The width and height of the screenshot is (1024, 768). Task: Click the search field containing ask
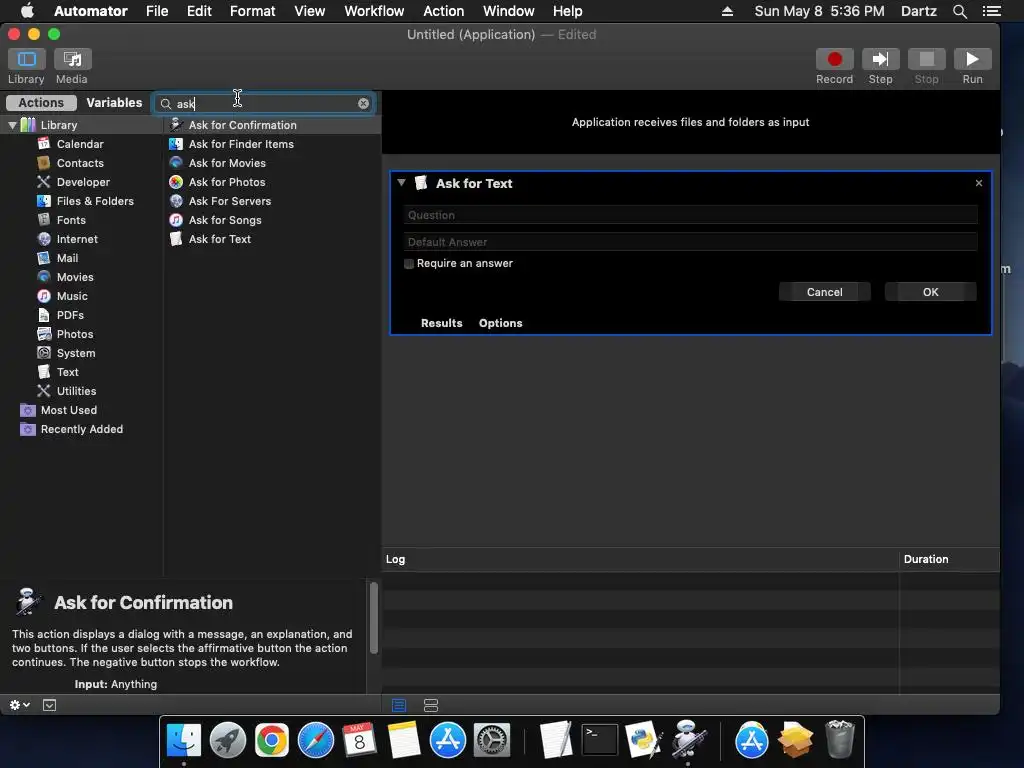pos(264,104)
